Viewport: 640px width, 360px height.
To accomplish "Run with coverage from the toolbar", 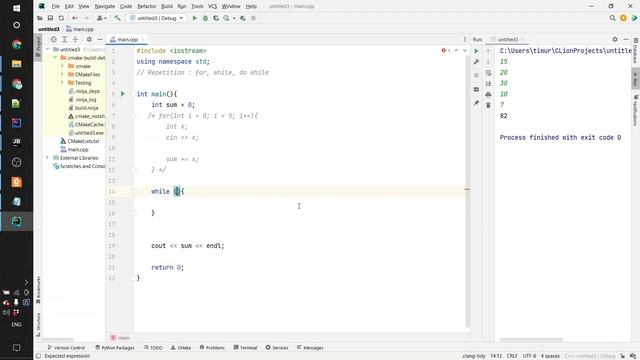I will point(216,18).
